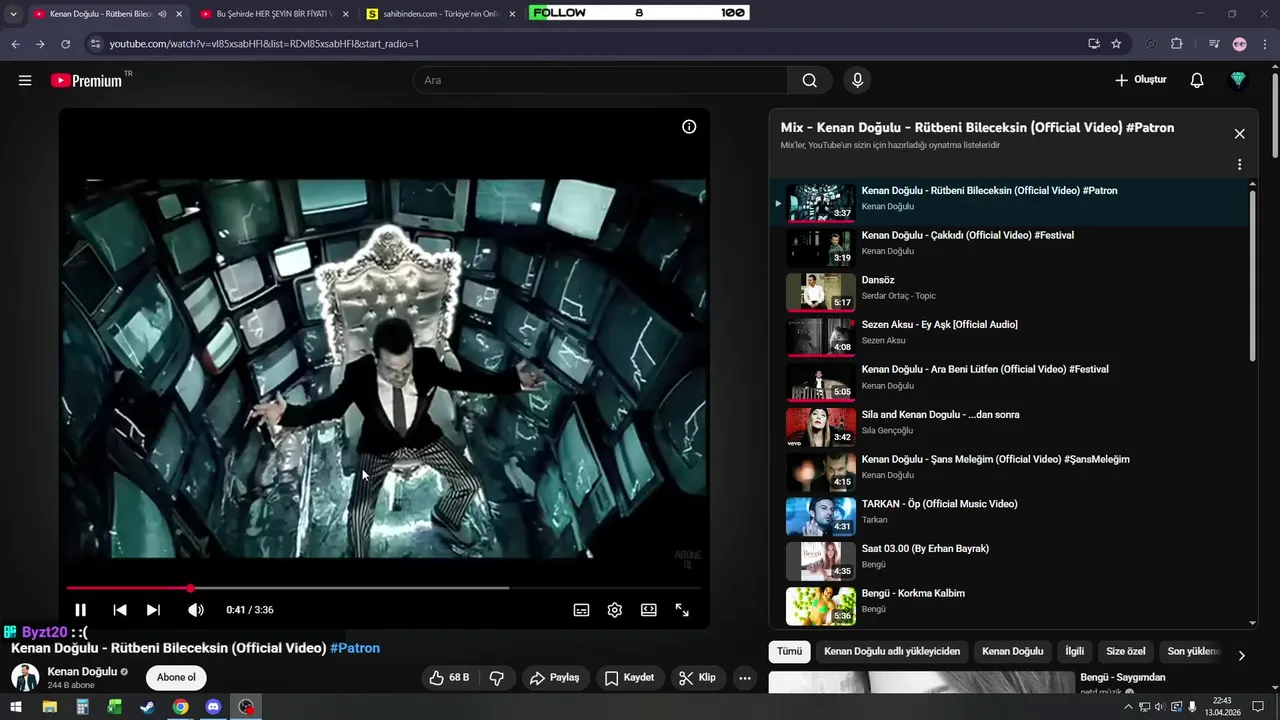Show more chips with right arrow
This screenshot has height=720, width=1280.
(1241, 655)
